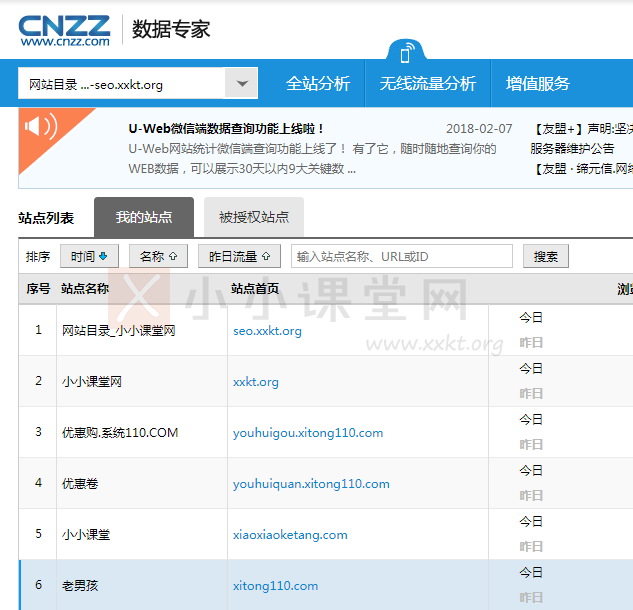The width and height of the screenshot is (633, 610).
Task: Open the 【友盟·缔元信 notice link
Action: 583,168
